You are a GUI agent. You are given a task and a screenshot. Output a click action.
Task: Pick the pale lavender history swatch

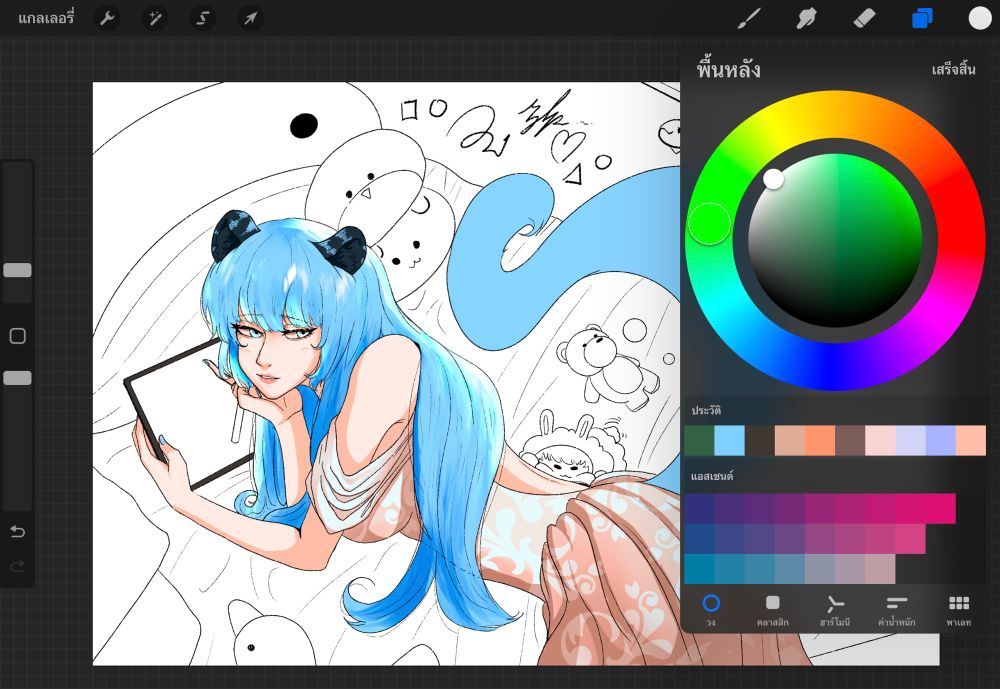click(x=910, y=441)
